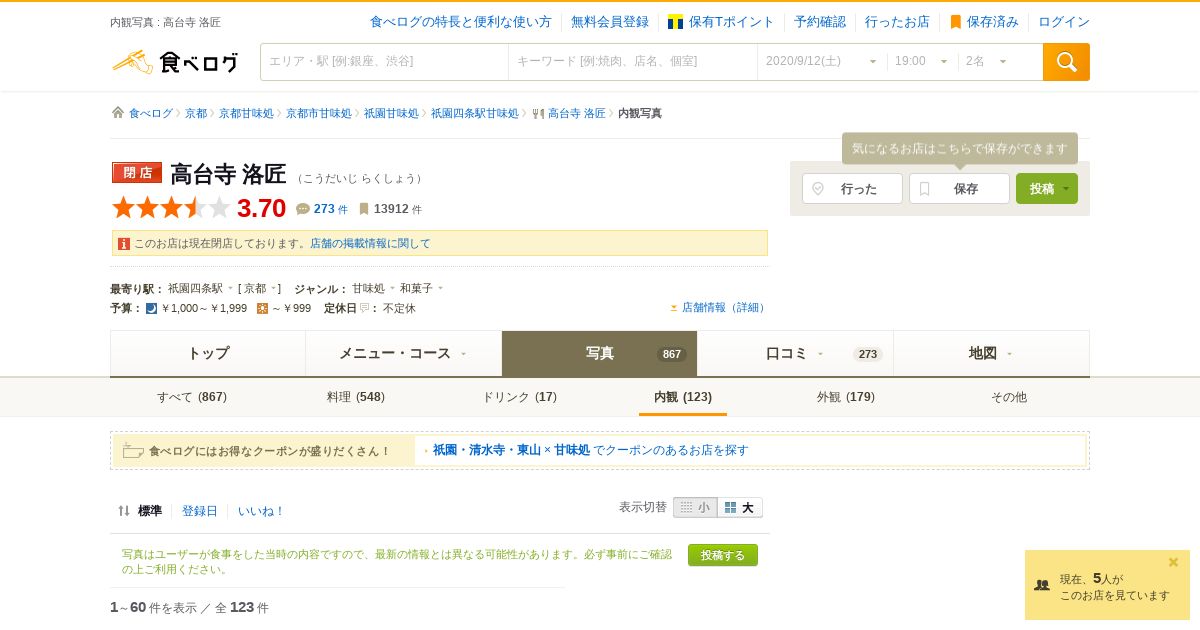The width and height of the screenshot is (1200, 630).
Task: Expand the 京都 area dropdown arrow
Action: [273, 288]
